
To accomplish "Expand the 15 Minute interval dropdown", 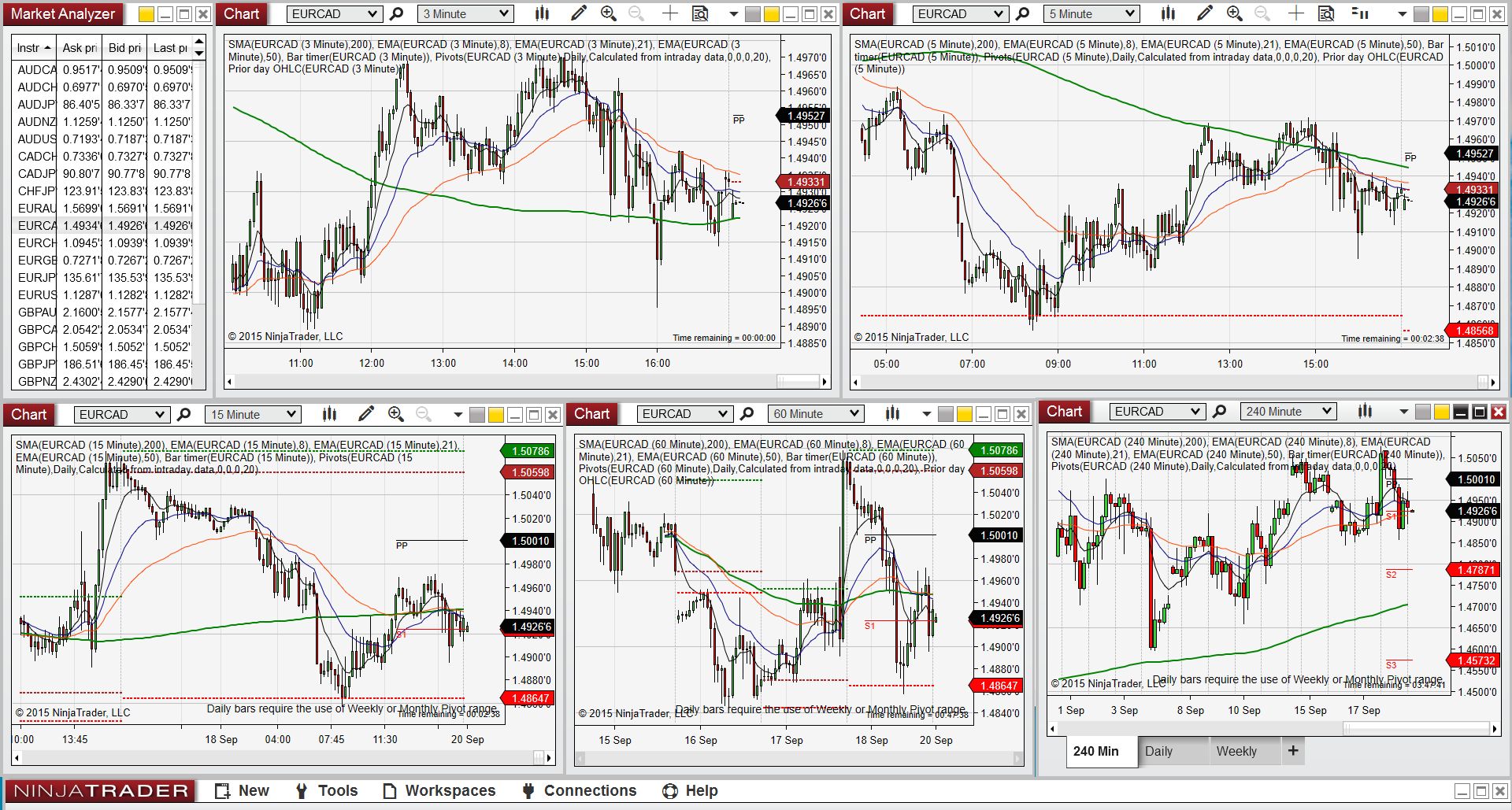I will click(x=291, y=415).
